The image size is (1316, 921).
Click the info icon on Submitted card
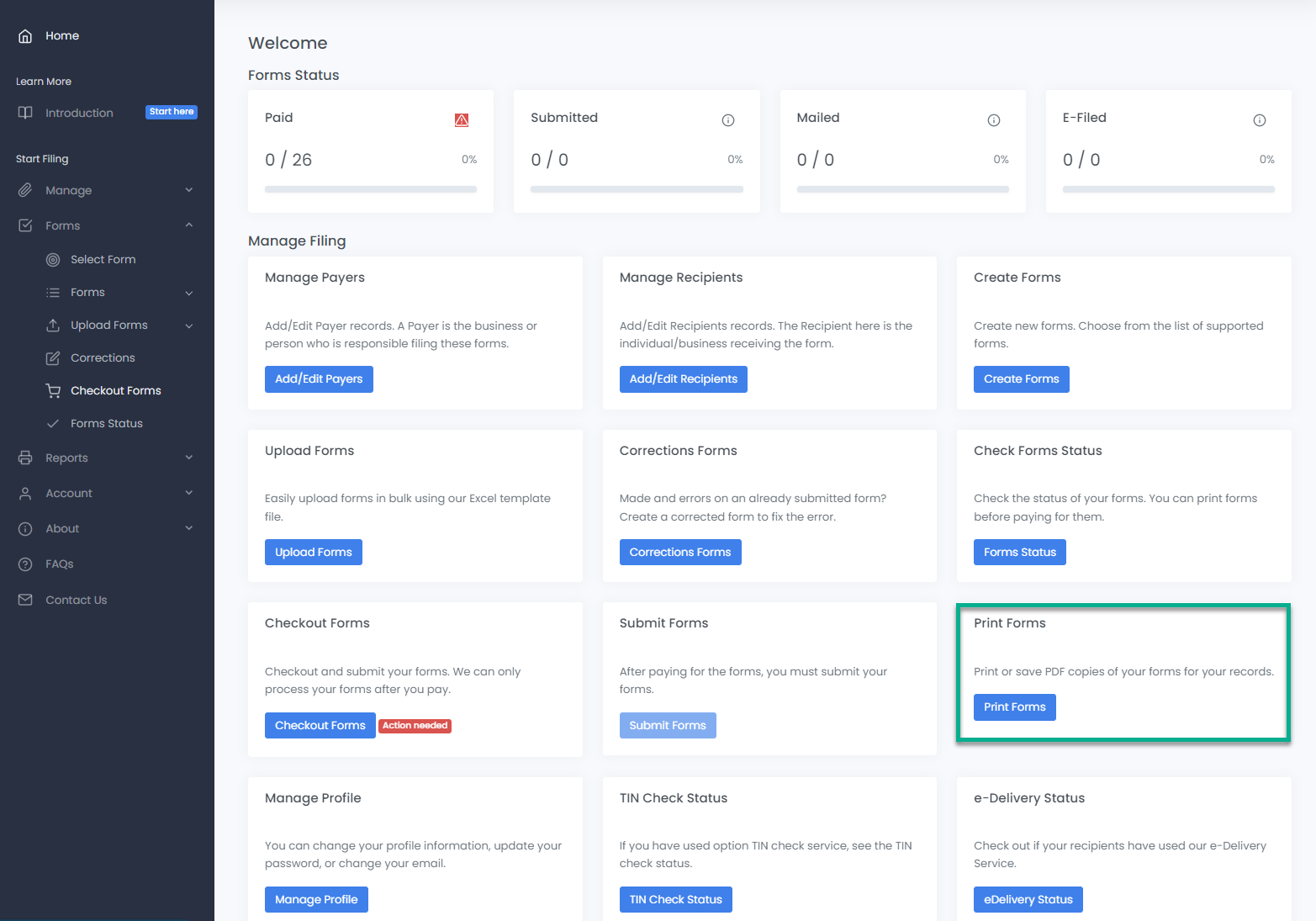click(x=728, y=120)
